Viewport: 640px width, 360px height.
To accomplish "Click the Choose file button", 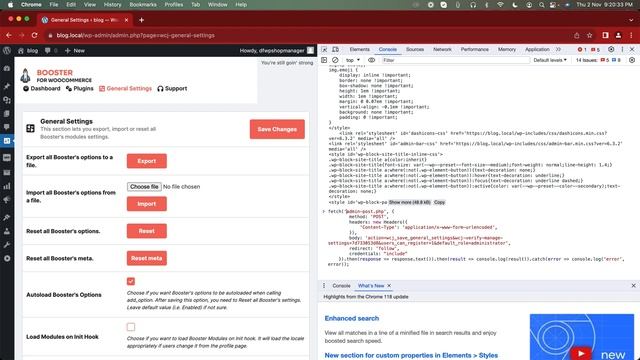I will point(144,187).
